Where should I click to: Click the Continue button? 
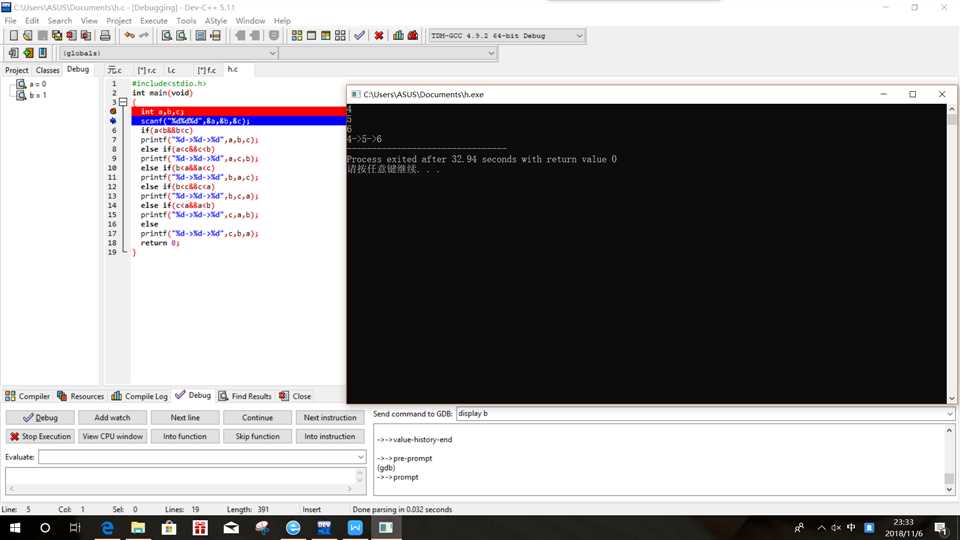(x=257, y=418)
